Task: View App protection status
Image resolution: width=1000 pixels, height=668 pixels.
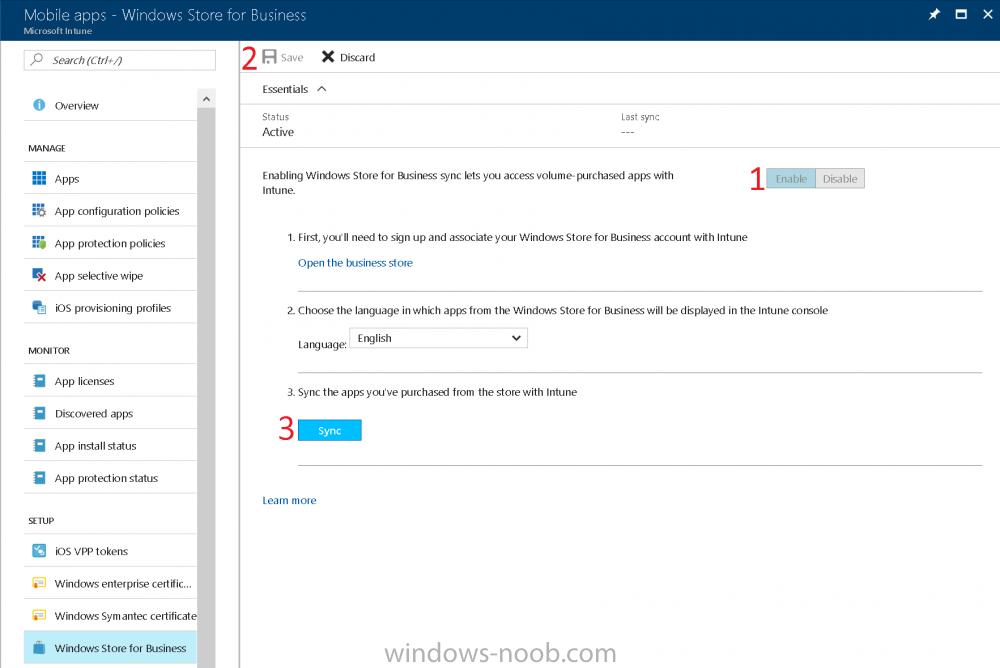Action: [x=110, y=478]
